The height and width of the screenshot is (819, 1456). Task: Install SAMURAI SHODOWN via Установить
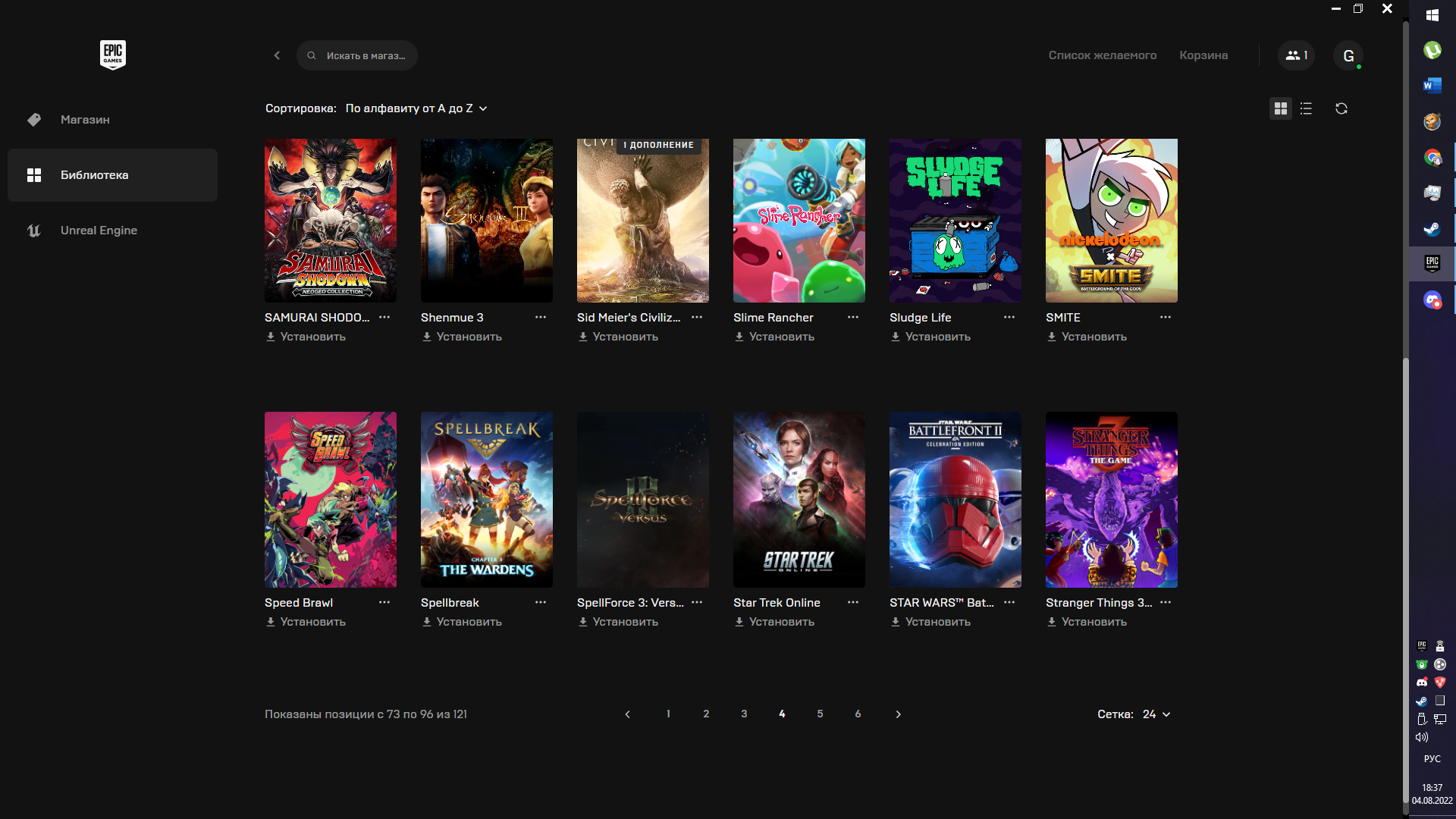click(x=306, y=337)
